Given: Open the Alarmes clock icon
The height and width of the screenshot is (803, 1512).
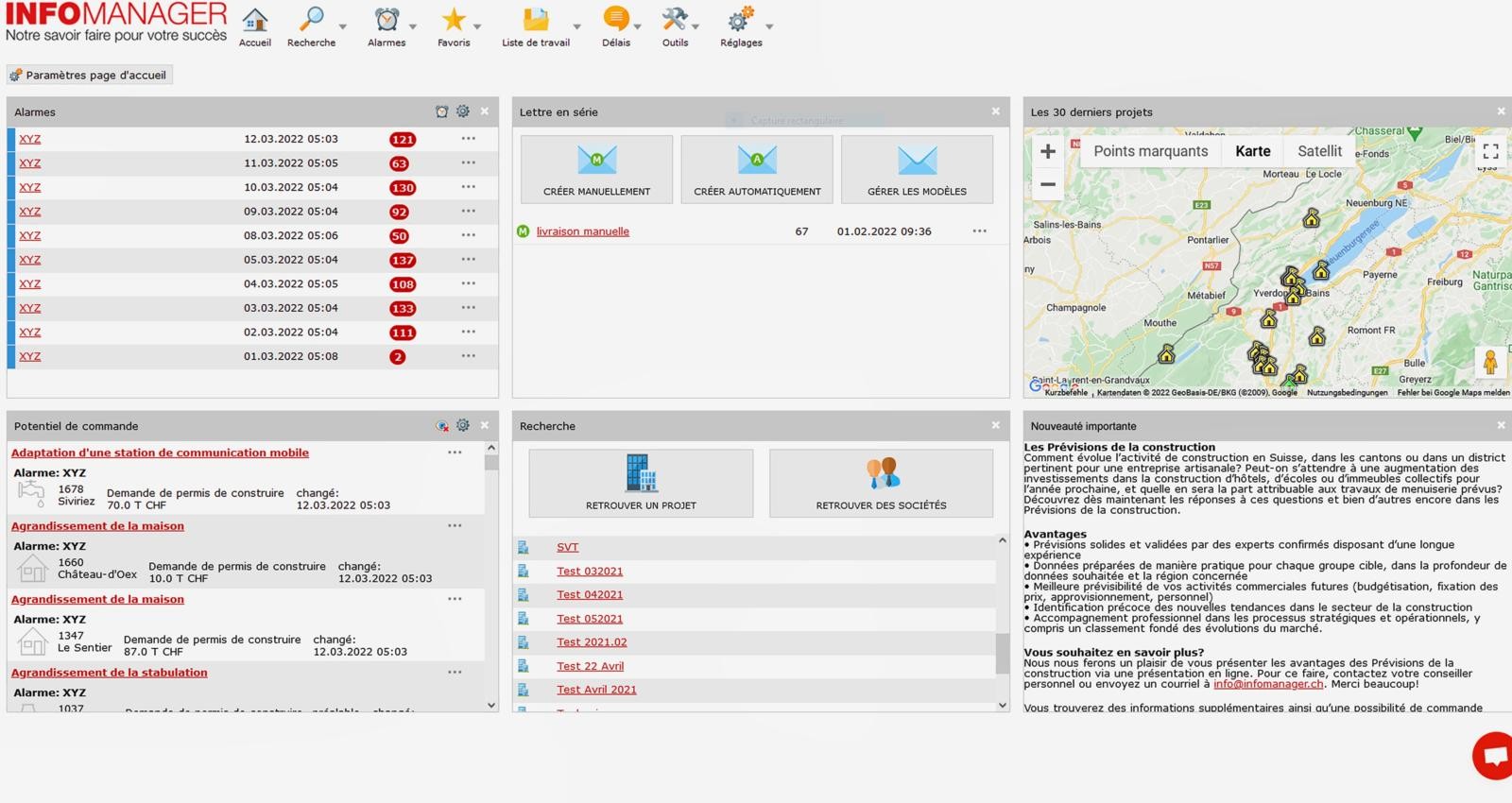Looking at the screenshot, I should pos(387,20).
